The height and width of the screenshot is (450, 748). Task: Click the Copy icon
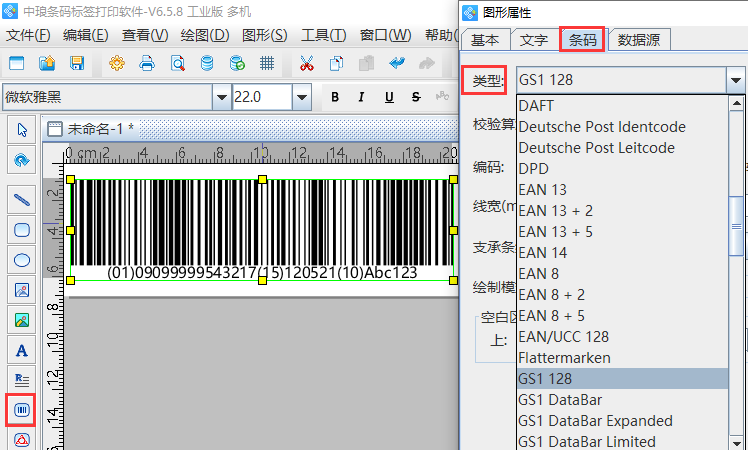click(x=337, y=63)
